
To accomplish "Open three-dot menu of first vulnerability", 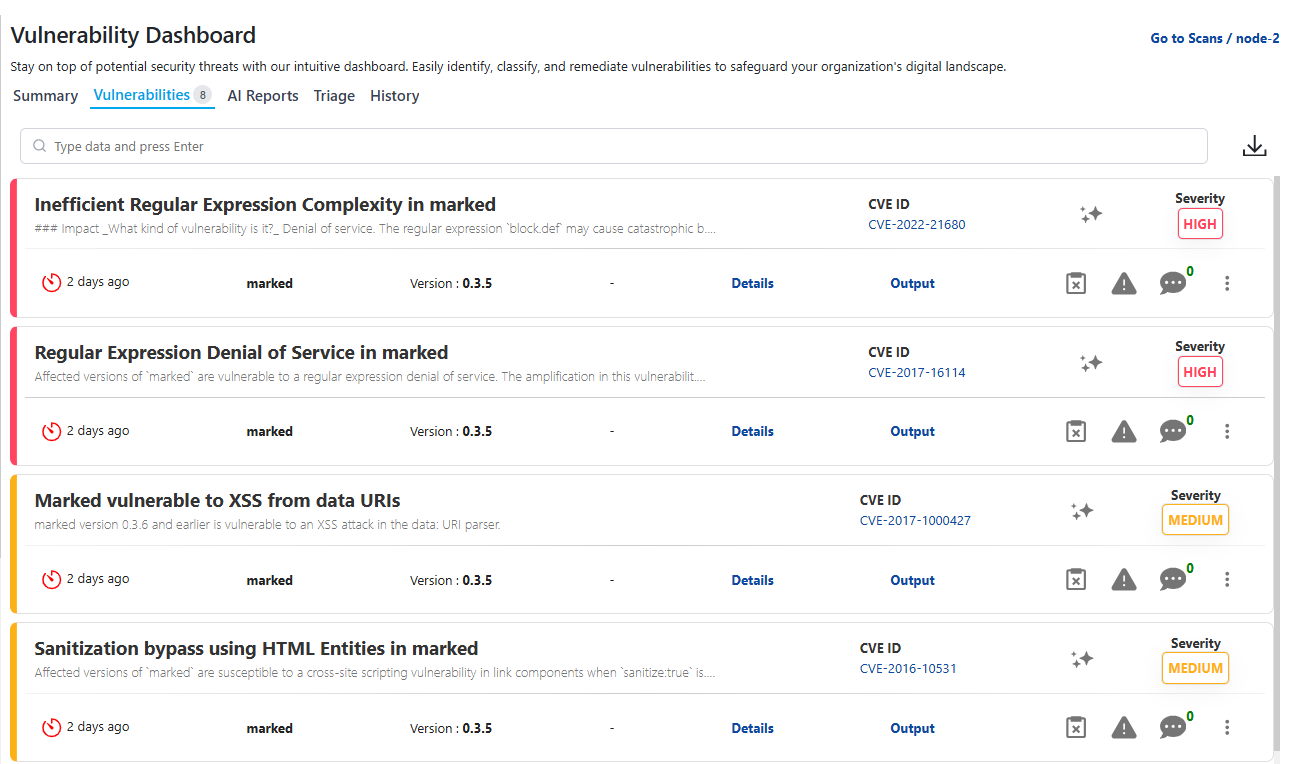I will point(1227,283).
